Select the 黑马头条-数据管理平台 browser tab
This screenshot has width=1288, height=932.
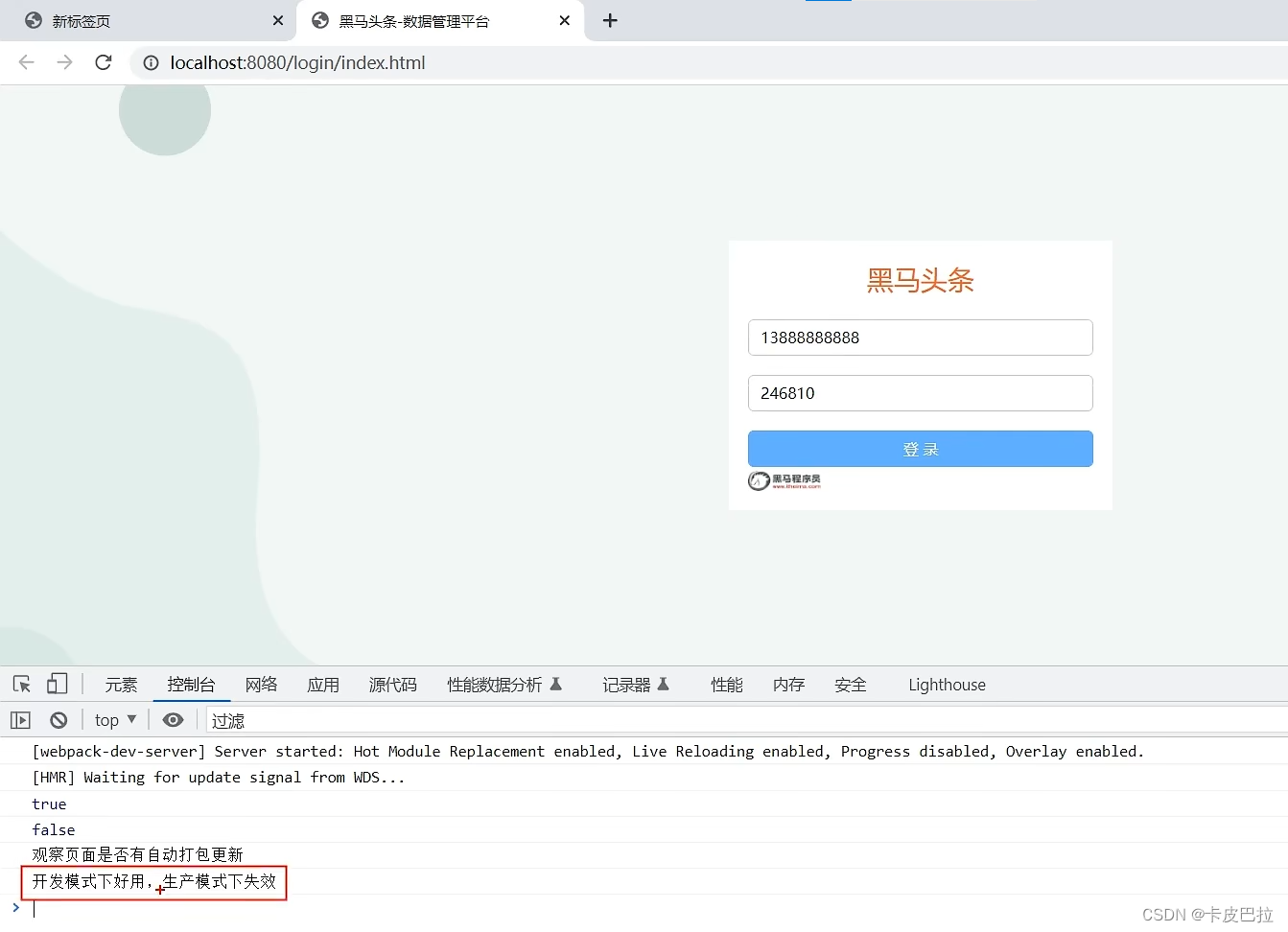(441, 20)
